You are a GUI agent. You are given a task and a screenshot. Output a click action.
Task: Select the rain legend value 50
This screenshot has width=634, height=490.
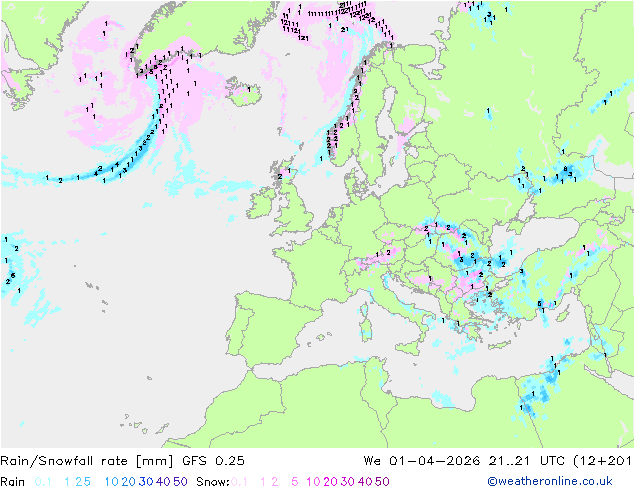click(180, 482)
